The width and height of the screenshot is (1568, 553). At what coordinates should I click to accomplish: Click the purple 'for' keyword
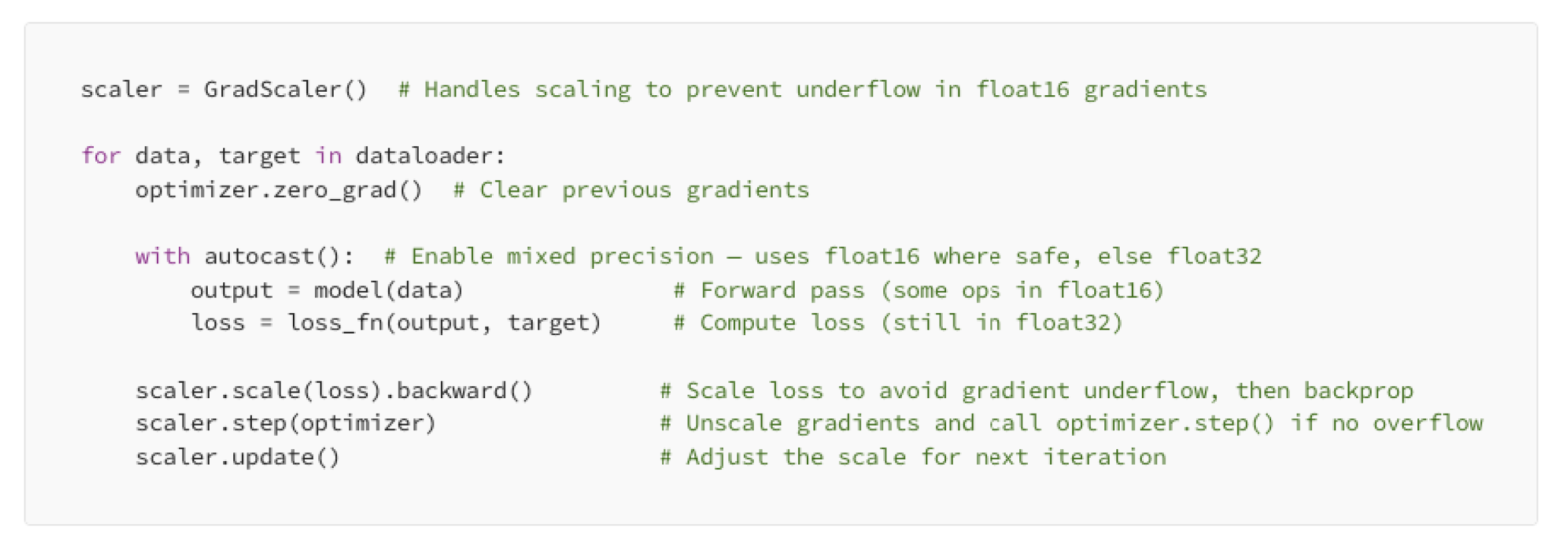101,156
